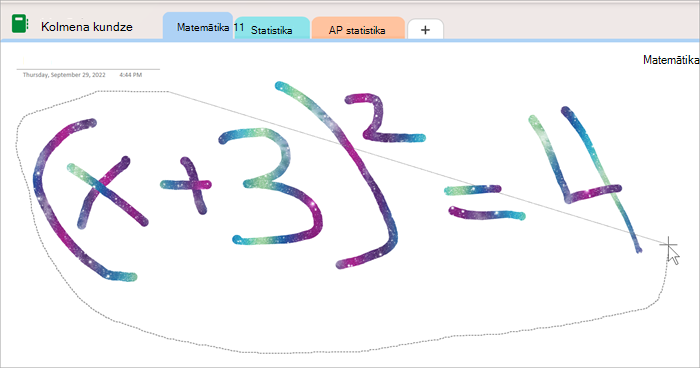Switch to the Statistika section tab

pyautogui.click(x=272, y=29)
